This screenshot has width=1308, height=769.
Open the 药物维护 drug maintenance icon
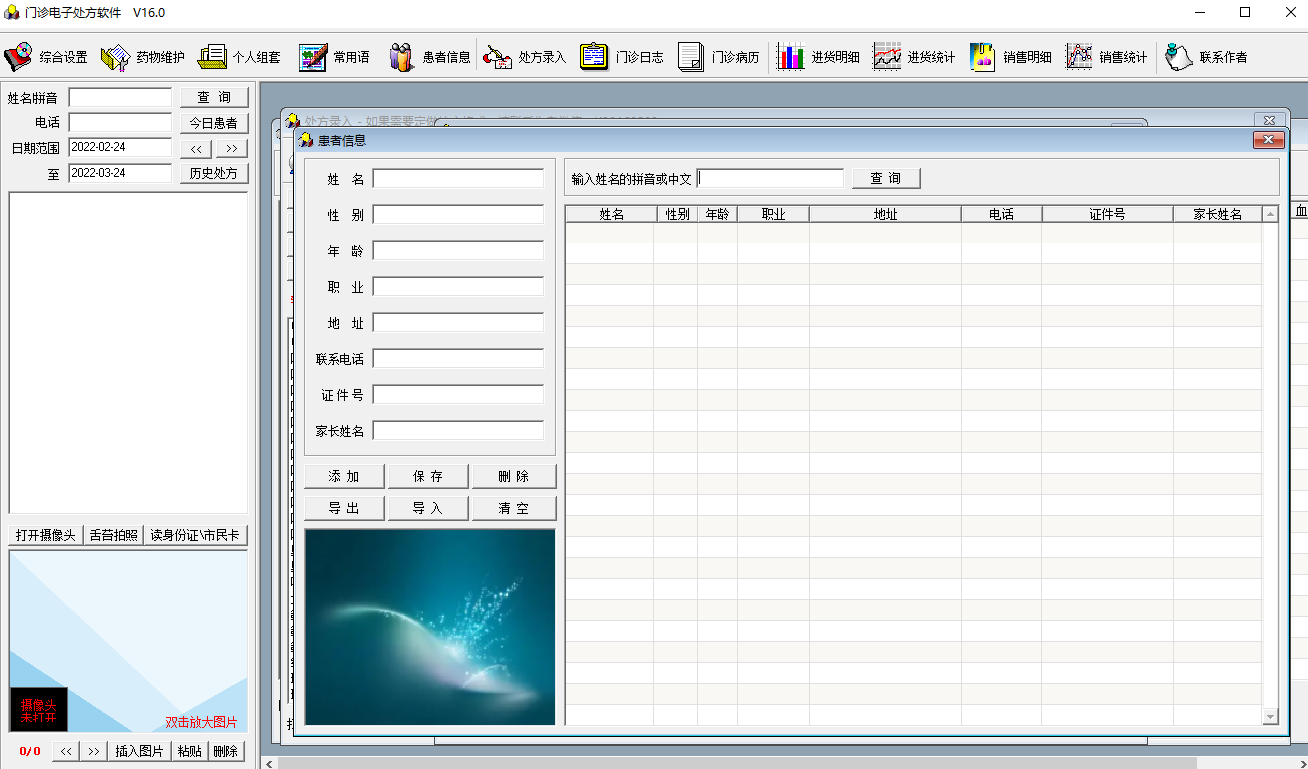coord(116,57)
